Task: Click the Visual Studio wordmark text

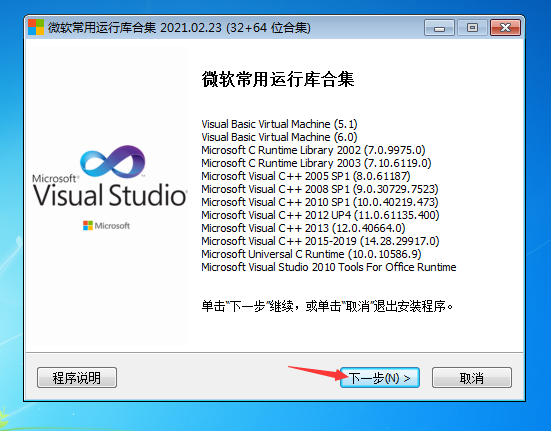Action: [x=110, y=194]
